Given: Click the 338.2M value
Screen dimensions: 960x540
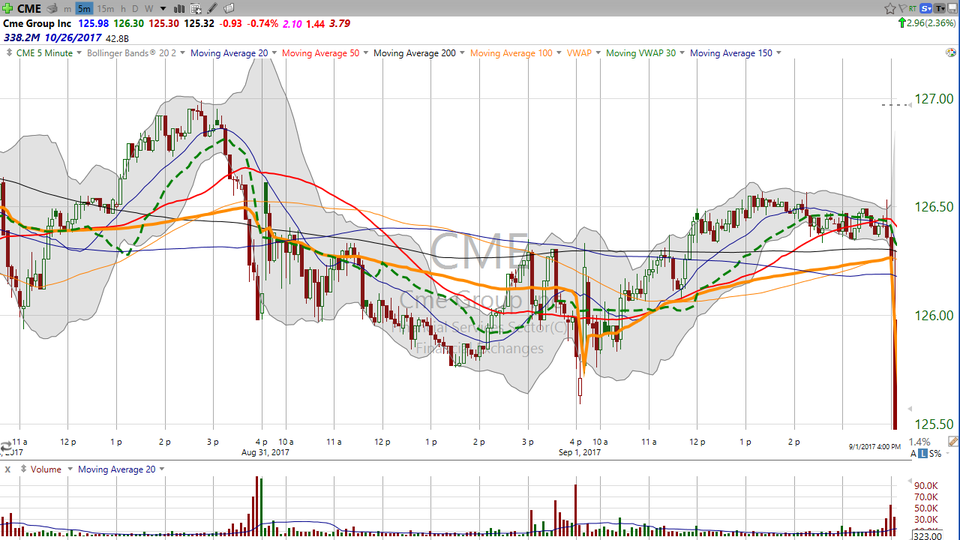Looking at the screenshot, I should click(x=22, y=38).
